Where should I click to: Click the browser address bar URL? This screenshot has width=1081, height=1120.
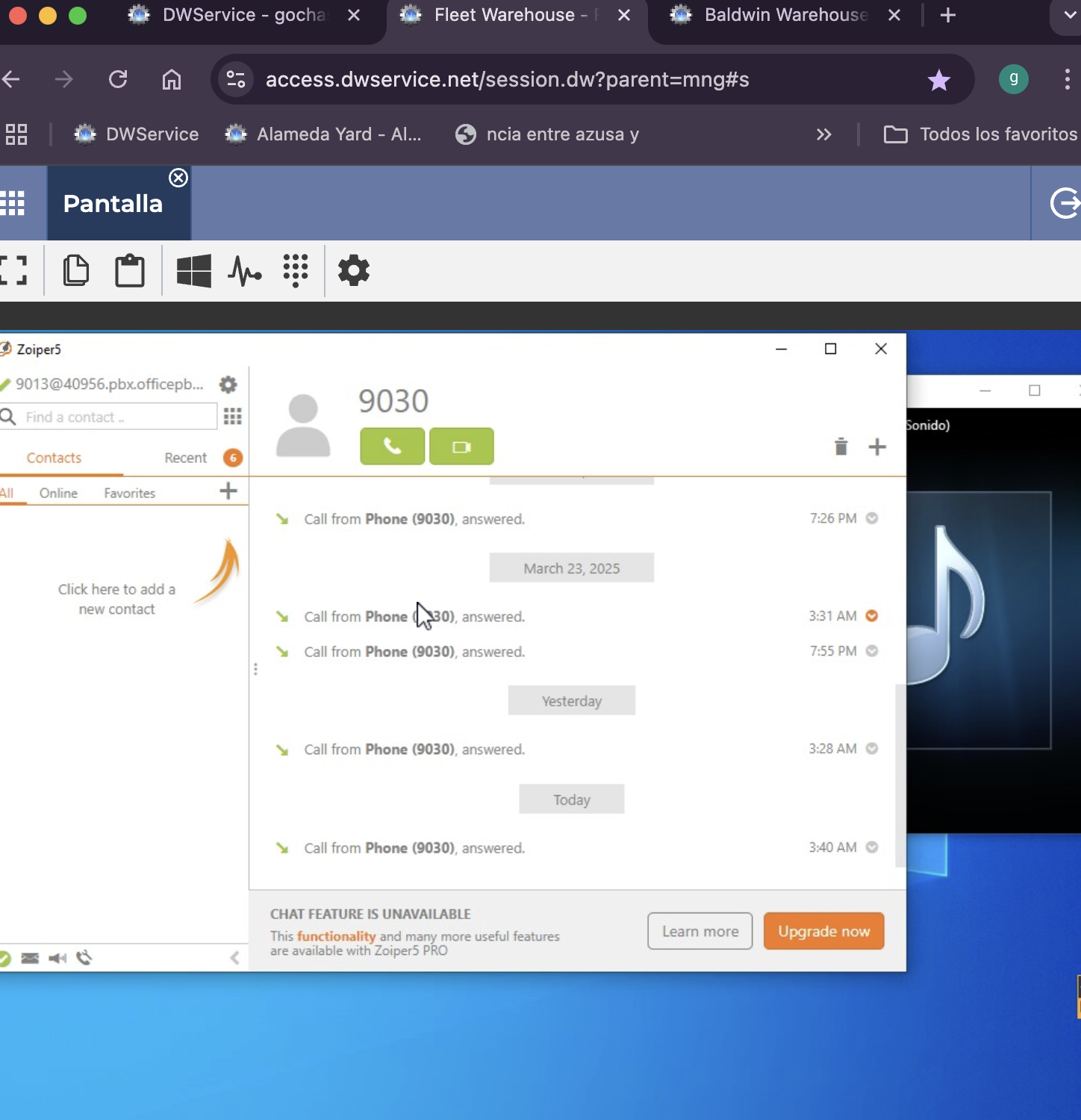[x=508, y=79]
